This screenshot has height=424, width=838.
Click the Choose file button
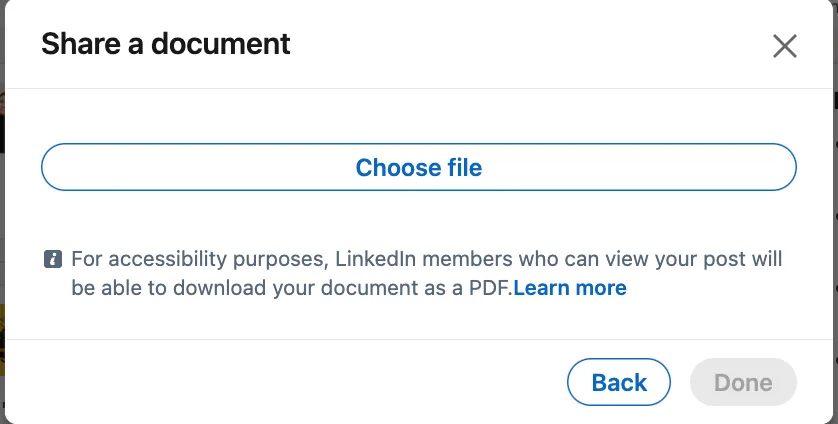pyautogui.click(x=419, y=167)
